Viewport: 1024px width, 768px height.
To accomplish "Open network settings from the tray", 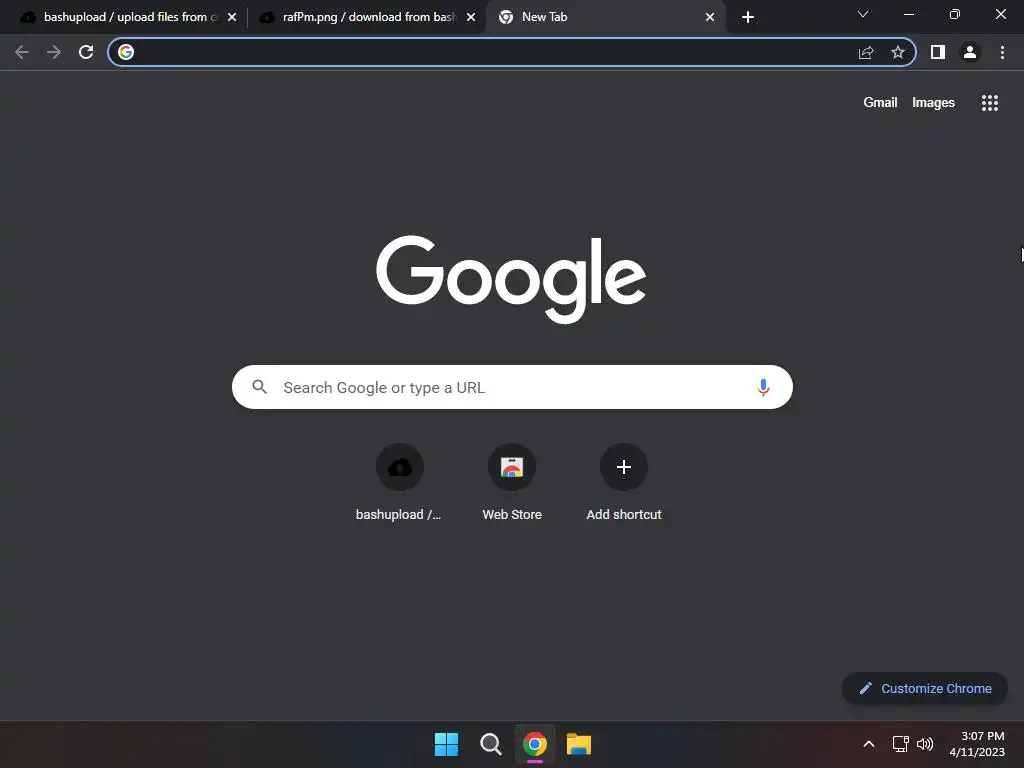I will click(x=901, y=744).
